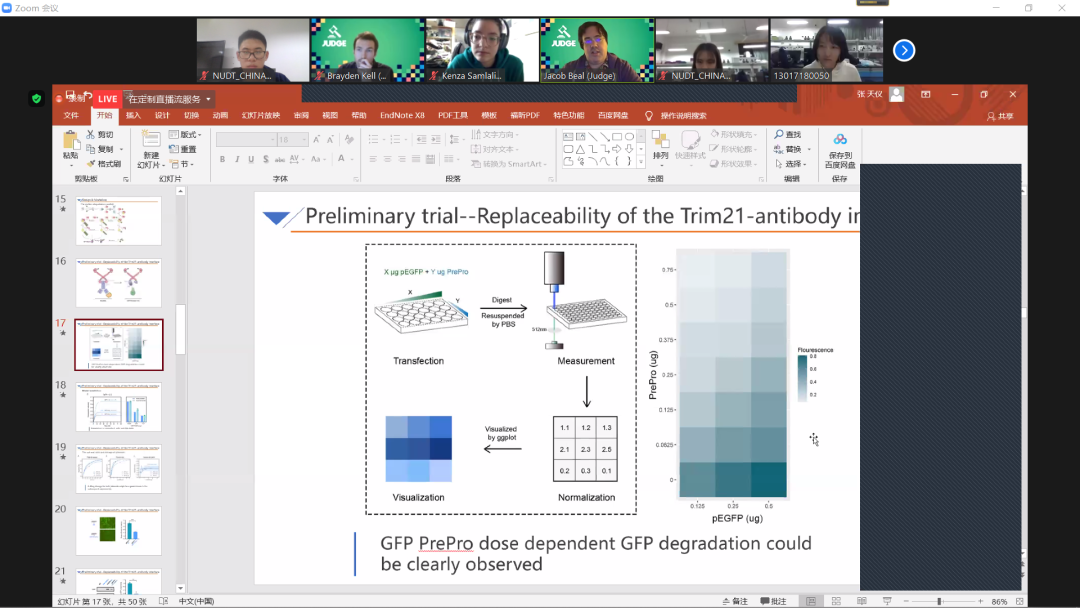
Task: Click the rectangle shape in shapes gallery
Action: coord(617,137)
